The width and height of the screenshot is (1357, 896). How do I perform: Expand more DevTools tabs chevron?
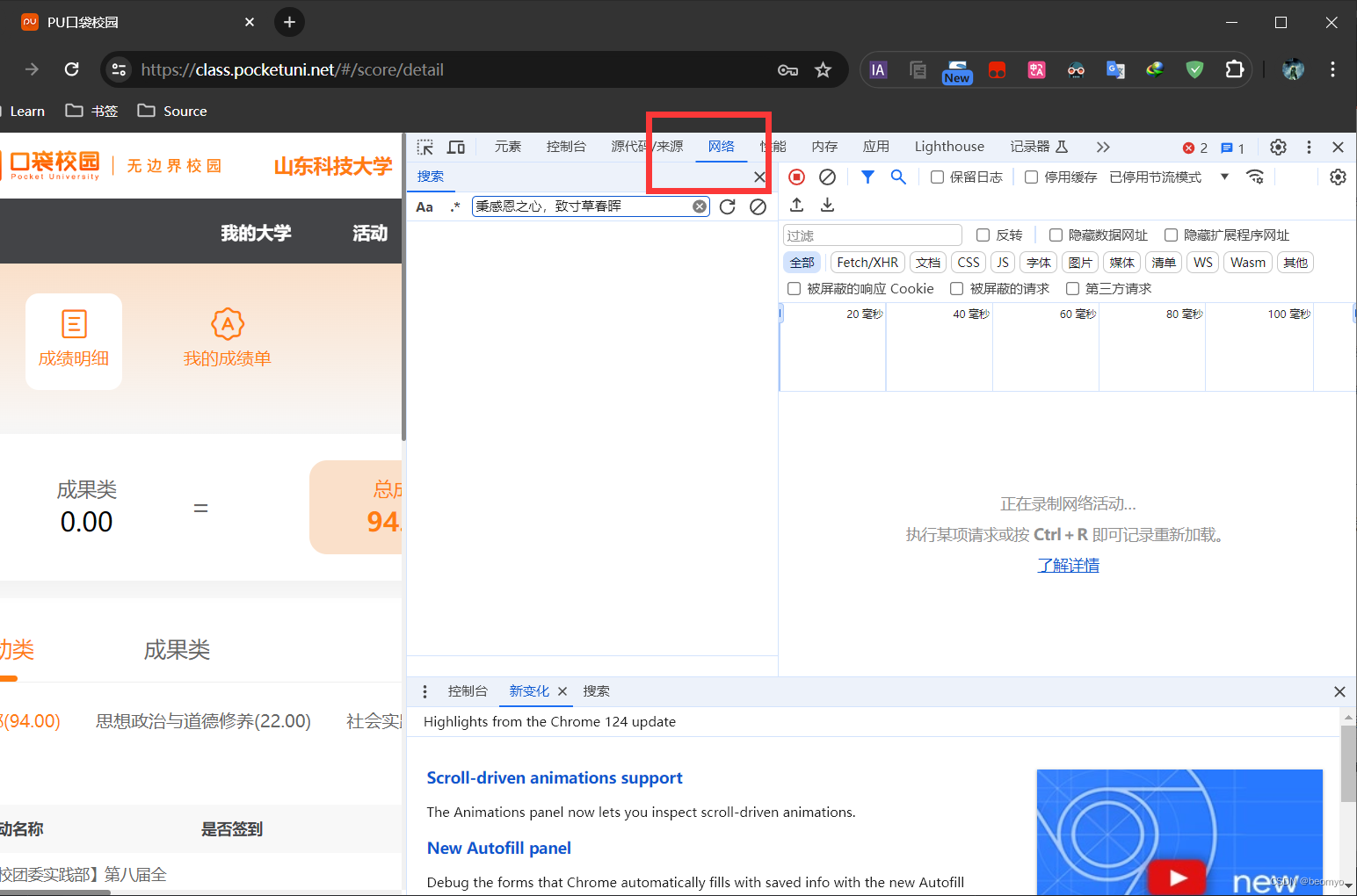tap(1103, 147)
